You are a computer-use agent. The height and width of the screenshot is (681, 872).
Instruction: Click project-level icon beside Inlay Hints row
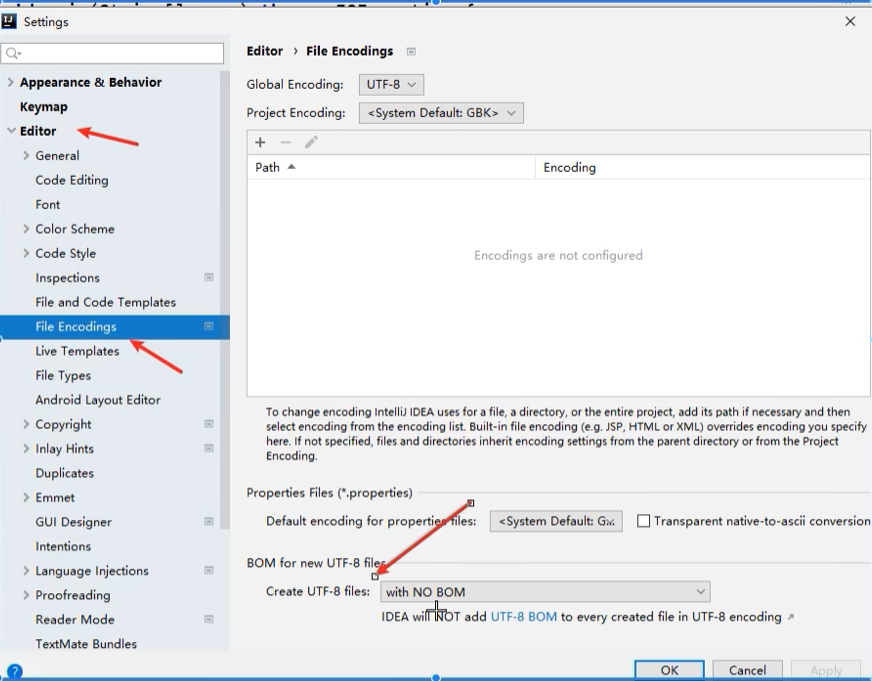(x=209, y=449)
